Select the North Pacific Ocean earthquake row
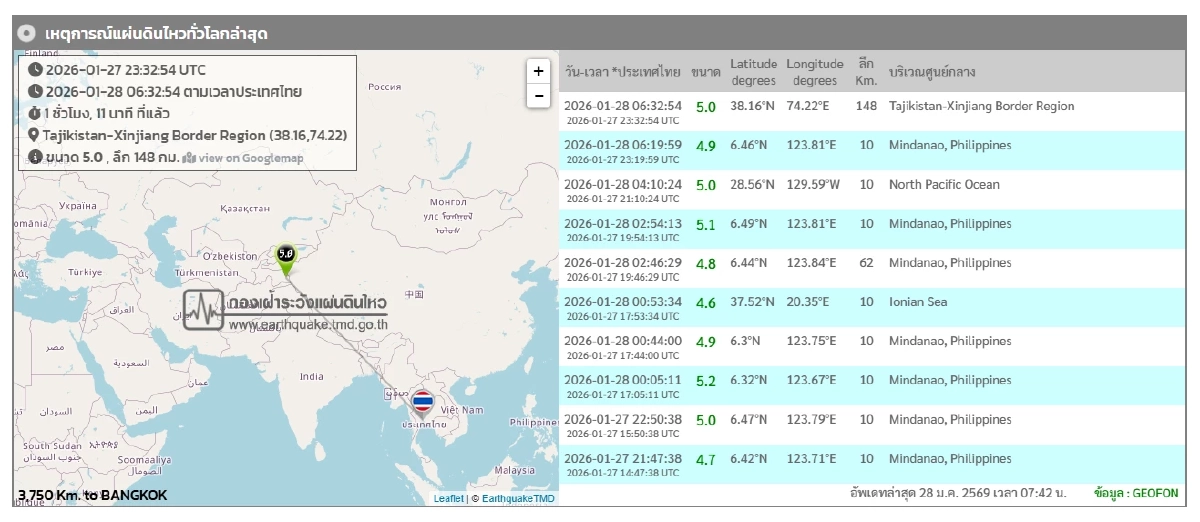Viewport: 1200px width, 522px height. pyautogui.click(x=870, y=189)
